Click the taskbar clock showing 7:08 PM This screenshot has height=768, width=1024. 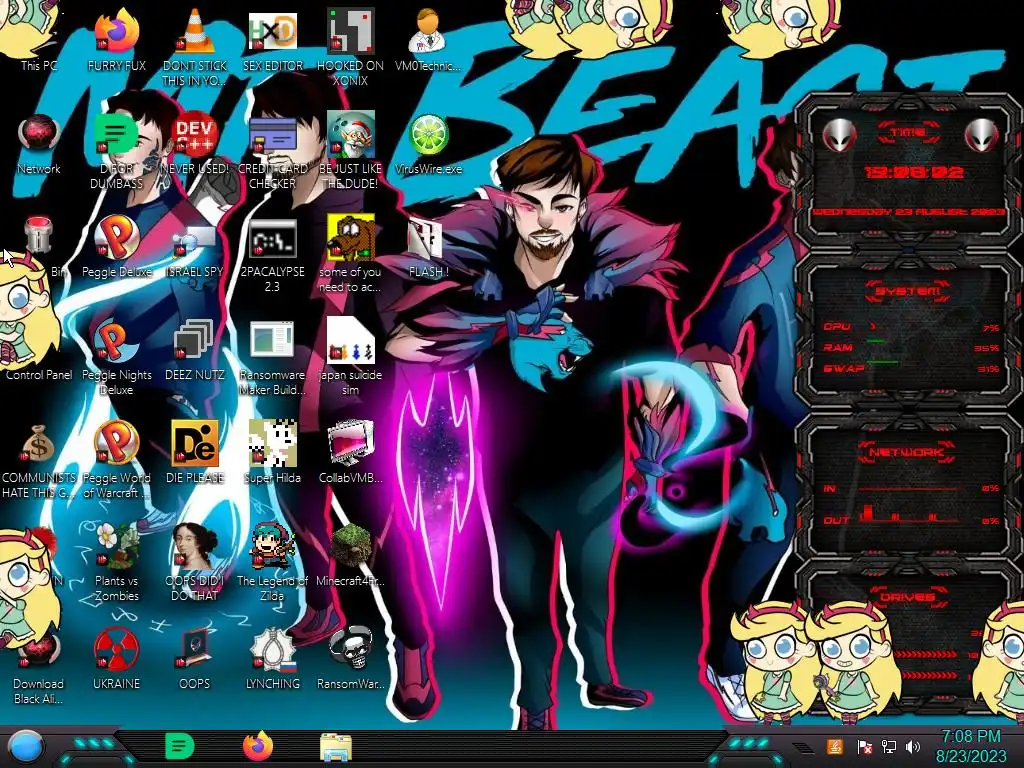[x=970, y=746]
